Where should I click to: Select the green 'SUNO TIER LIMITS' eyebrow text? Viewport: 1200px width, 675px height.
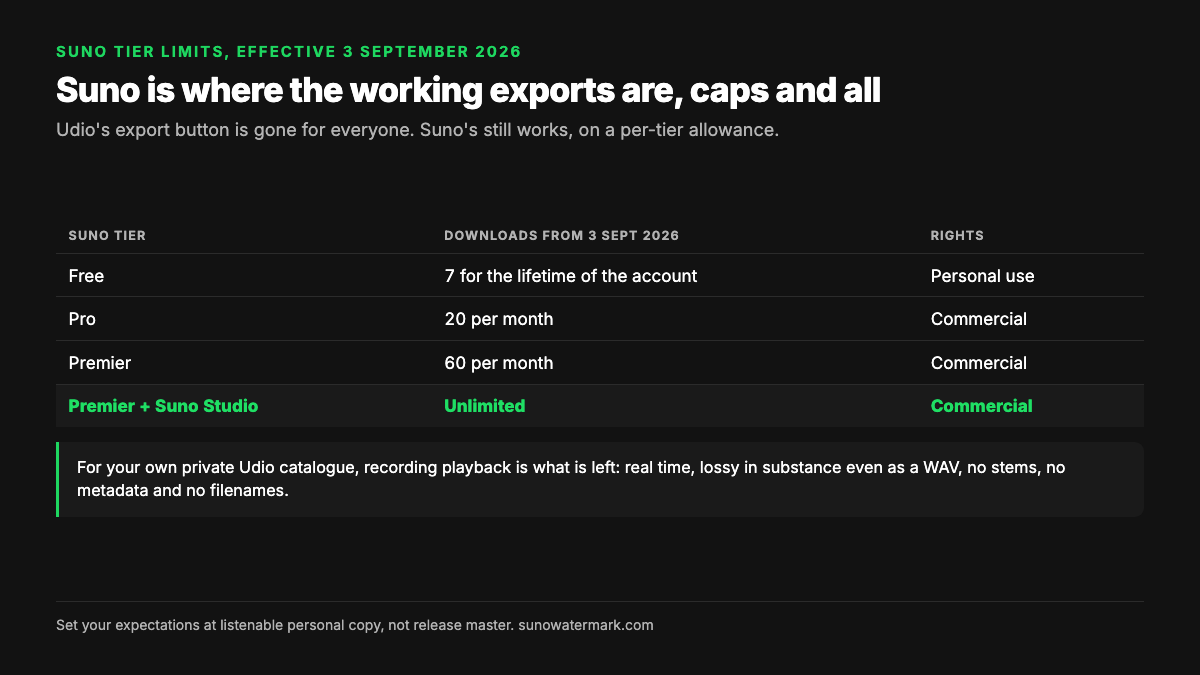(288, 51)
